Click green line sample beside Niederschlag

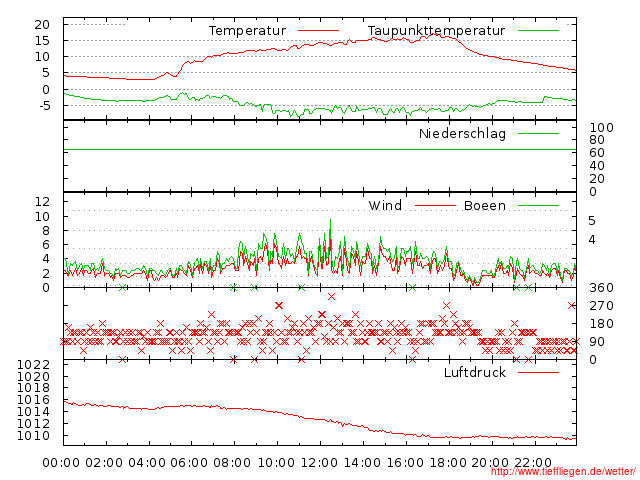pyautogui.click(x=538, y=133)
